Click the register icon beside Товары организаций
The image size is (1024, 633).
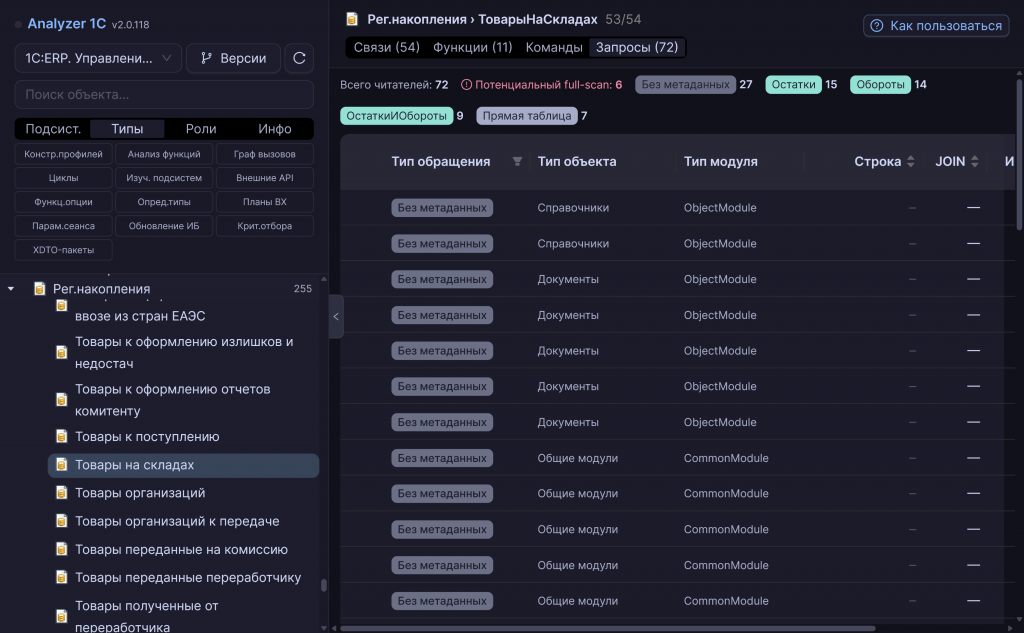61,493
